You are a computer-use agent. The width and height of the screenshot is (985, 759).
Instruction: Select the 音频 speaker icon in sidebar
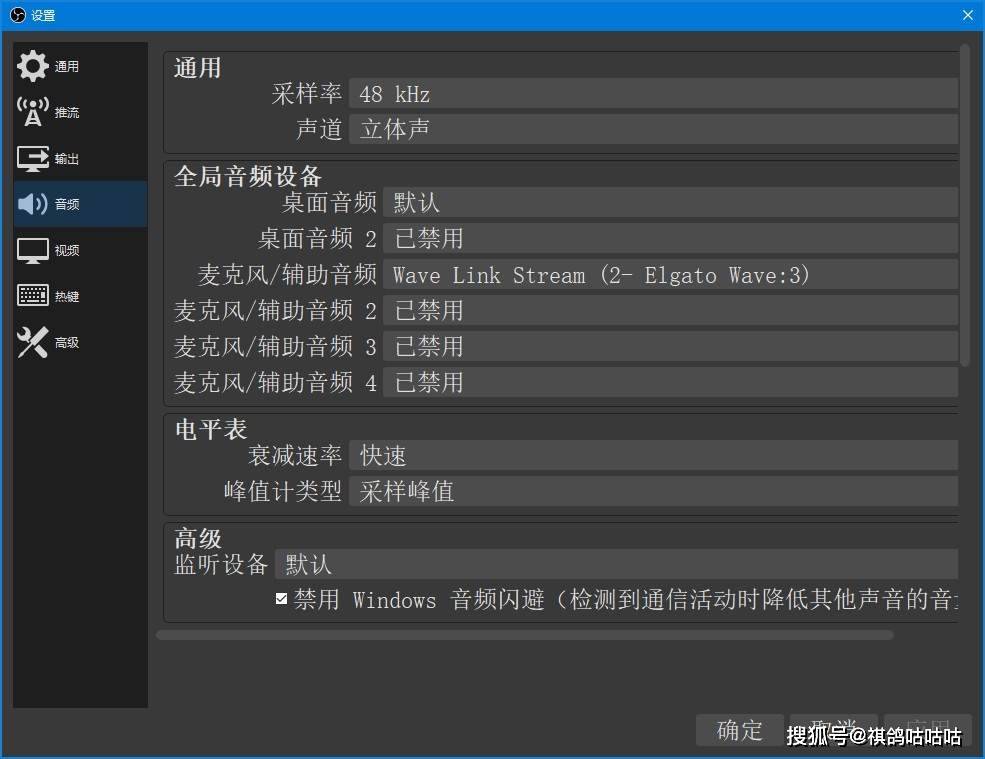click(33, 204)
